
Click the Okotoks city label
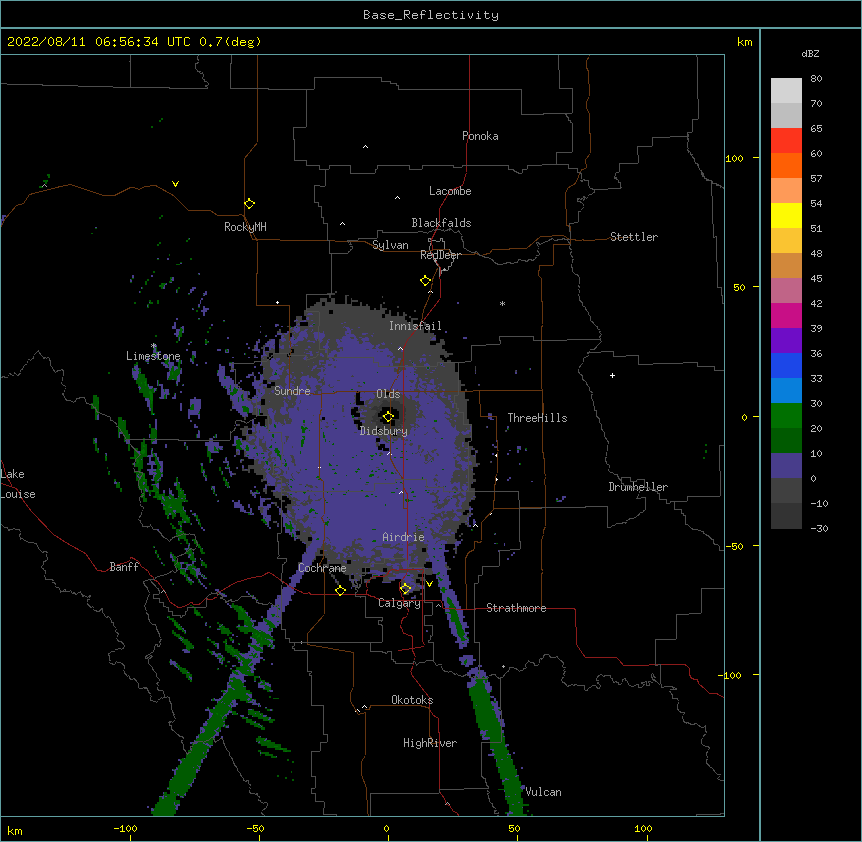coord(412,700)
